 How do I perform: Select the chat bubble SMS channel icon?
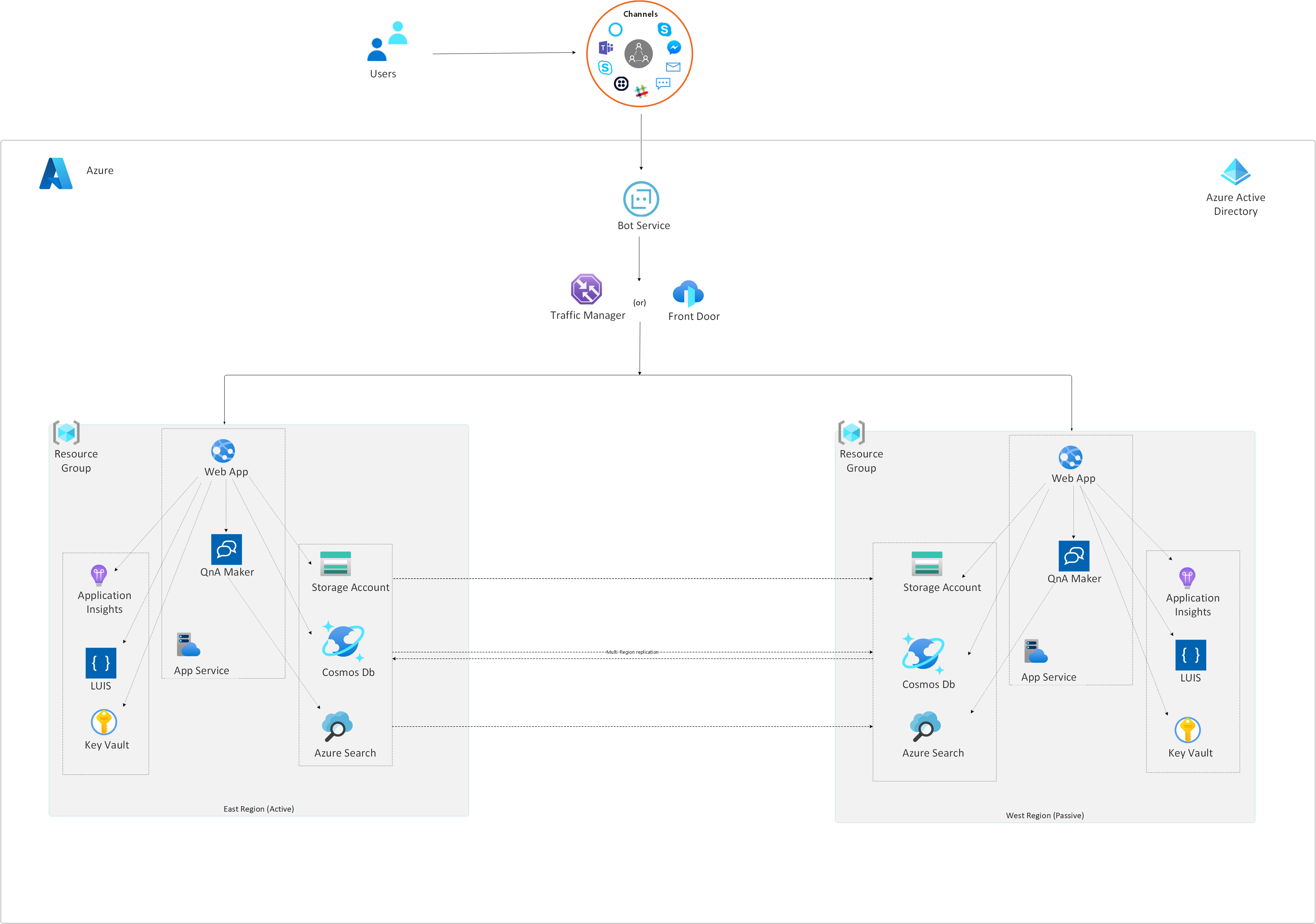[x=663, y=84]
